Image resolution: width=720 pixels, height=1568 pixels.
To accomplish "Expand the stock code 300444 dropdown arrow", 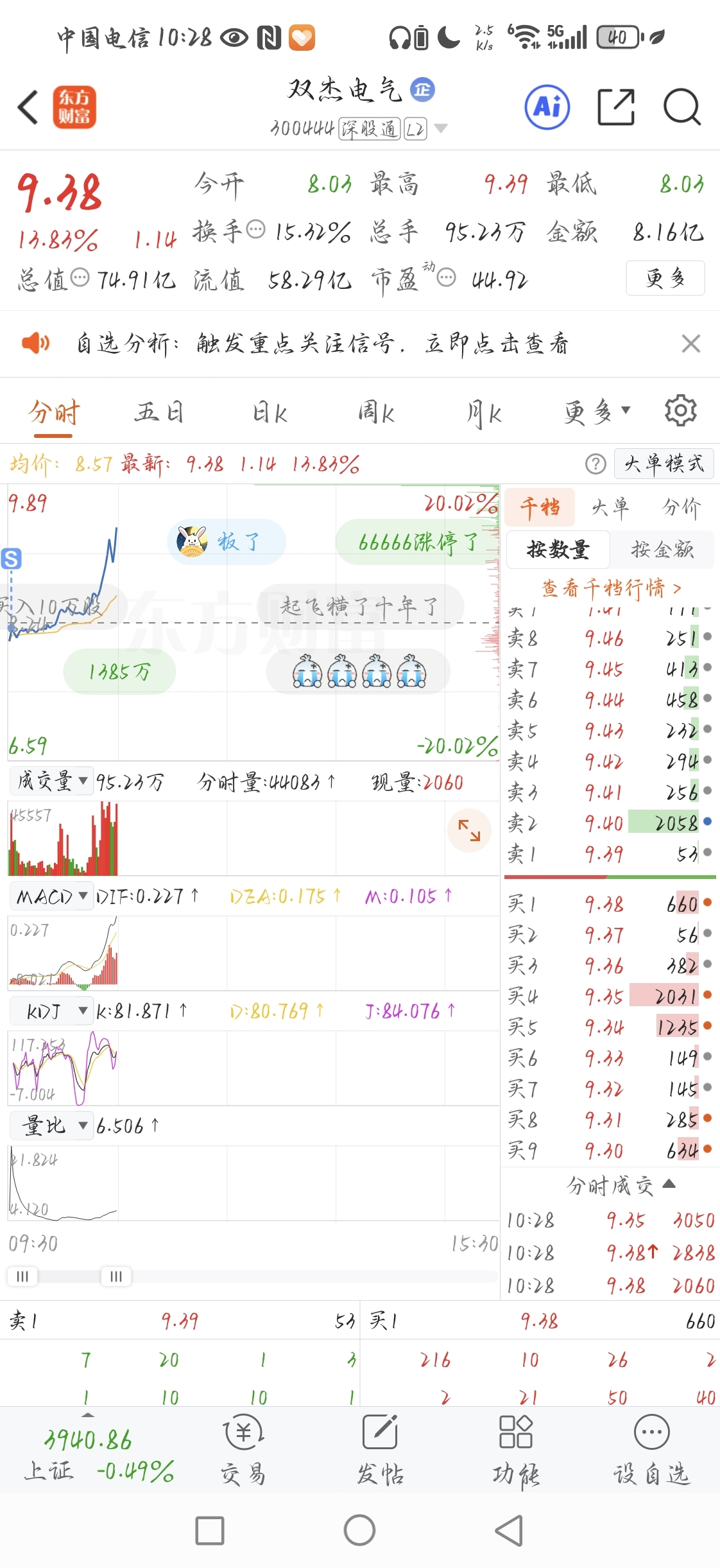I will (x=441, y=128).
